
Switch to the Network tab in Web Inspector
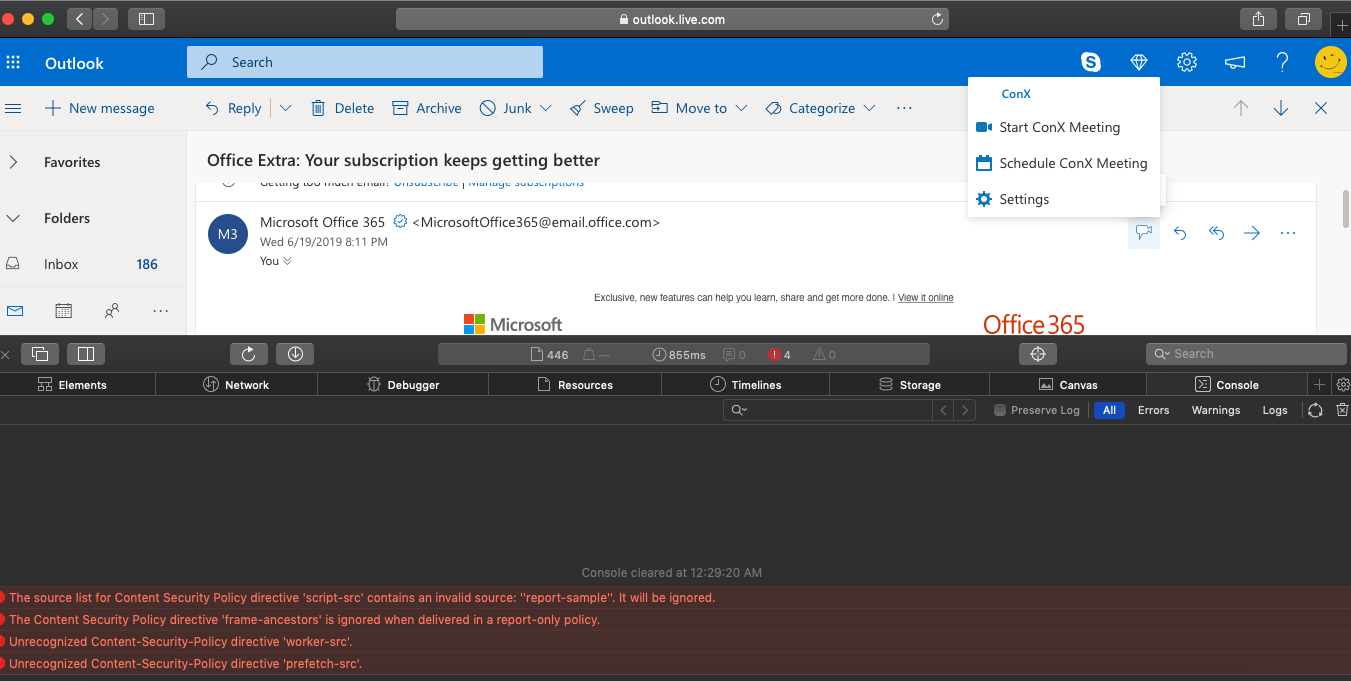tap(236, 384)
